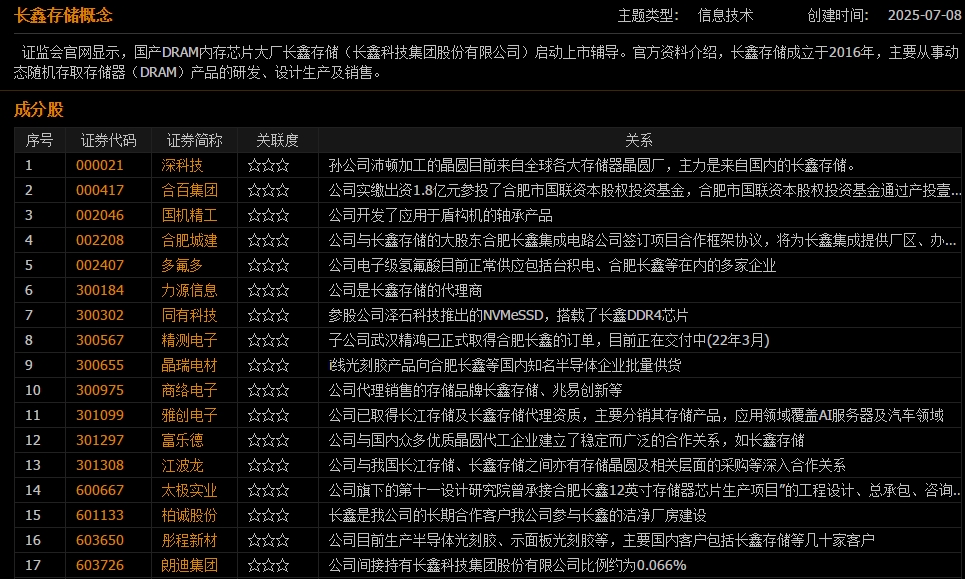This screenshot has width=965, height=579.
Task: Select the stock name 力源信息
Action: (x=189, y=290)
